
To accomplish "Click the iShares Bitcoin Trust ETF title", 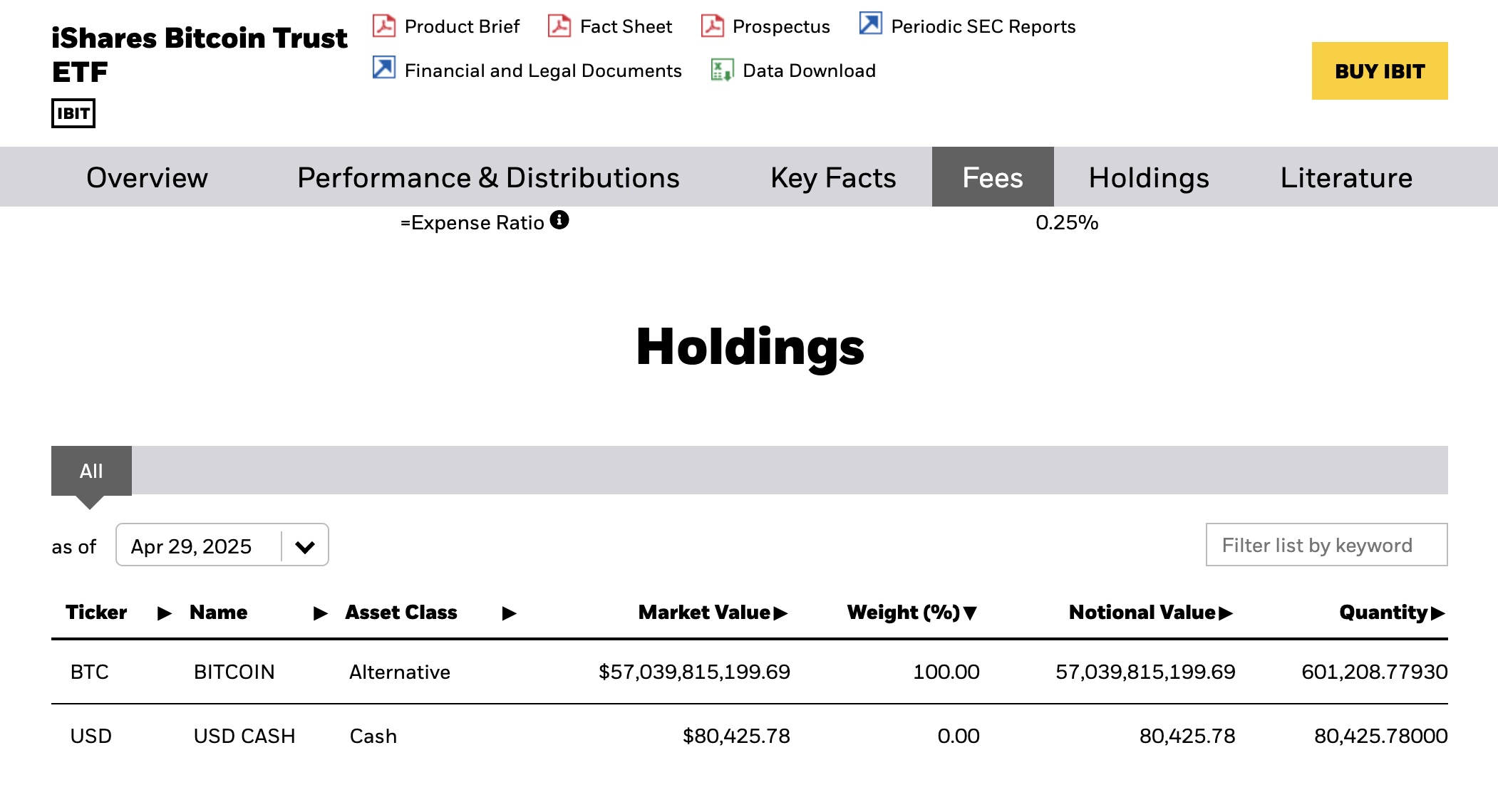I will click(200, 55).
